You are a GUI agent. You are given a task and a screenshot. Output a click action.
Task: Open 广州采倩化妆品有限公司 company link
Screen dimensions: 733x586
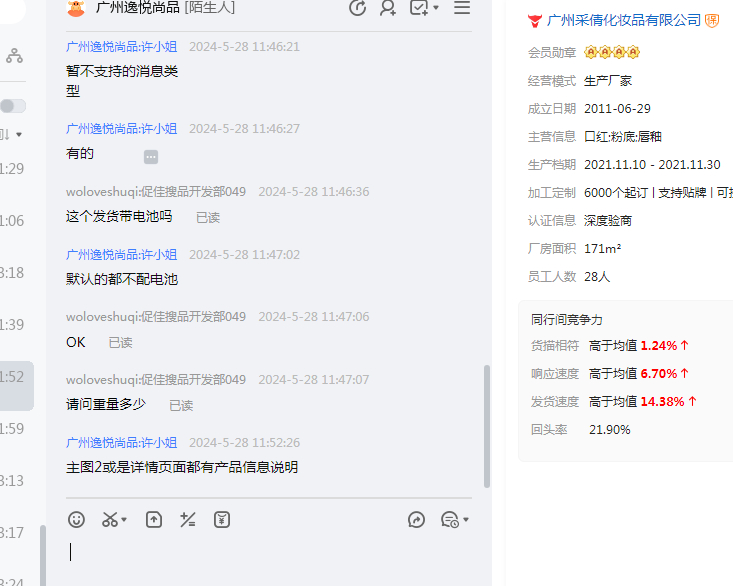pos(624,20)
